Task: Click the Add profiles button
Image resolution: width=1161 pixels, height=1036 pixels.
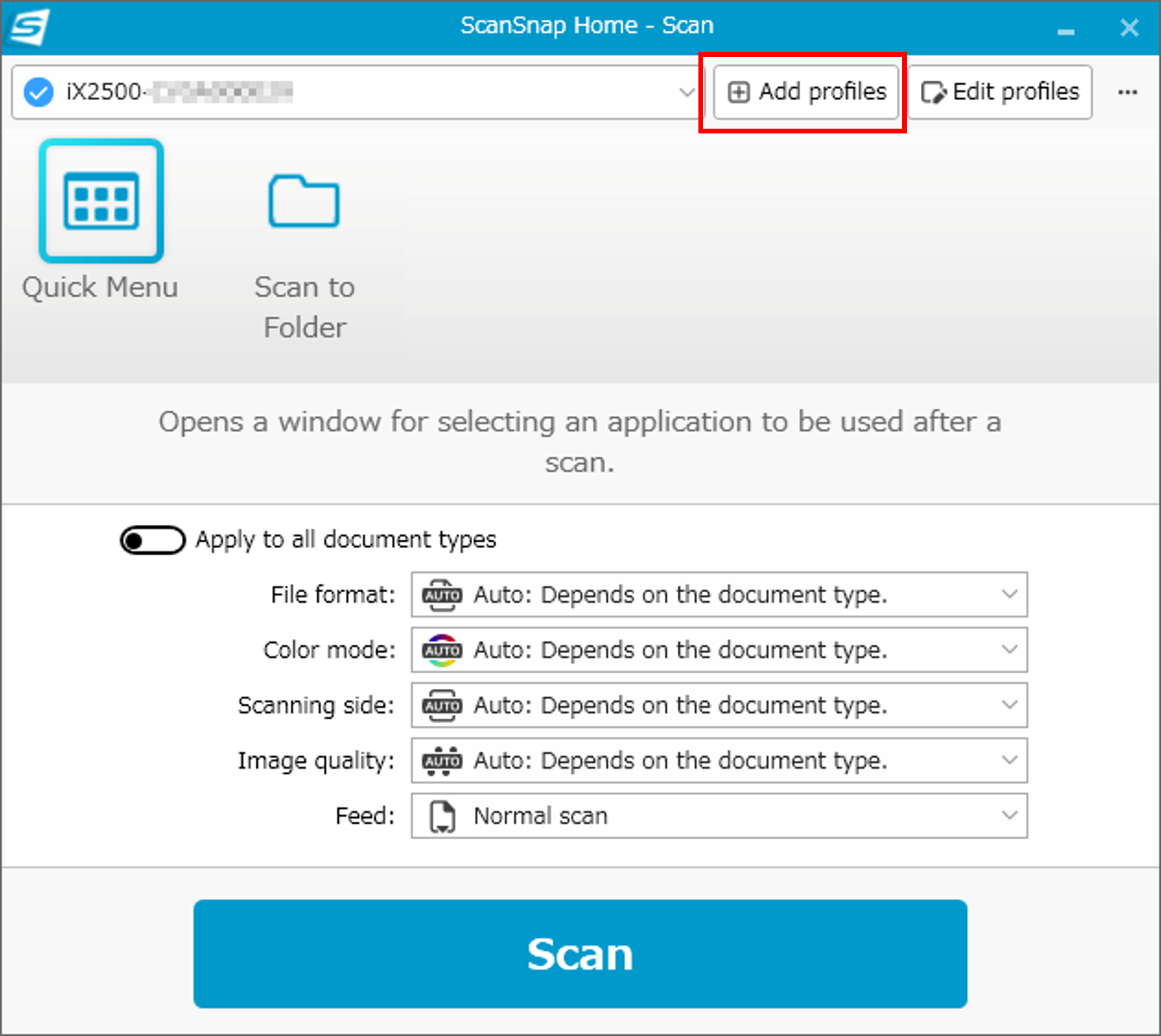Action: pyautogui.click(x=806, y=92)
